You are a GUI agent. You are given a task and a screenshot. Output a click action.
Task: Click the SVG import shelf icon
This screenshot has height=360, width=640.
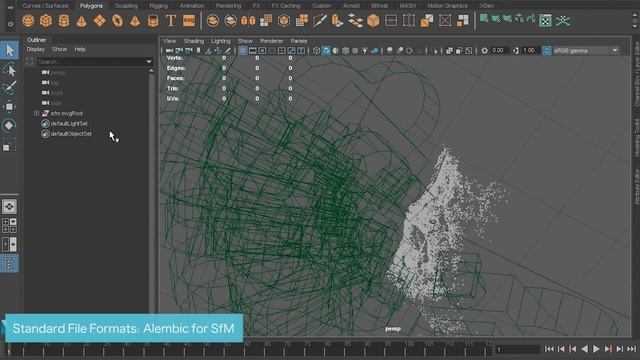189,20
